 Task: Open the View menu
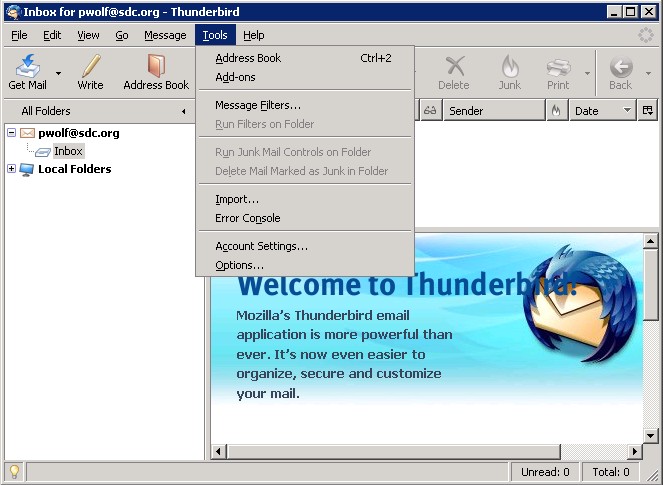click(x=88, y=35)
